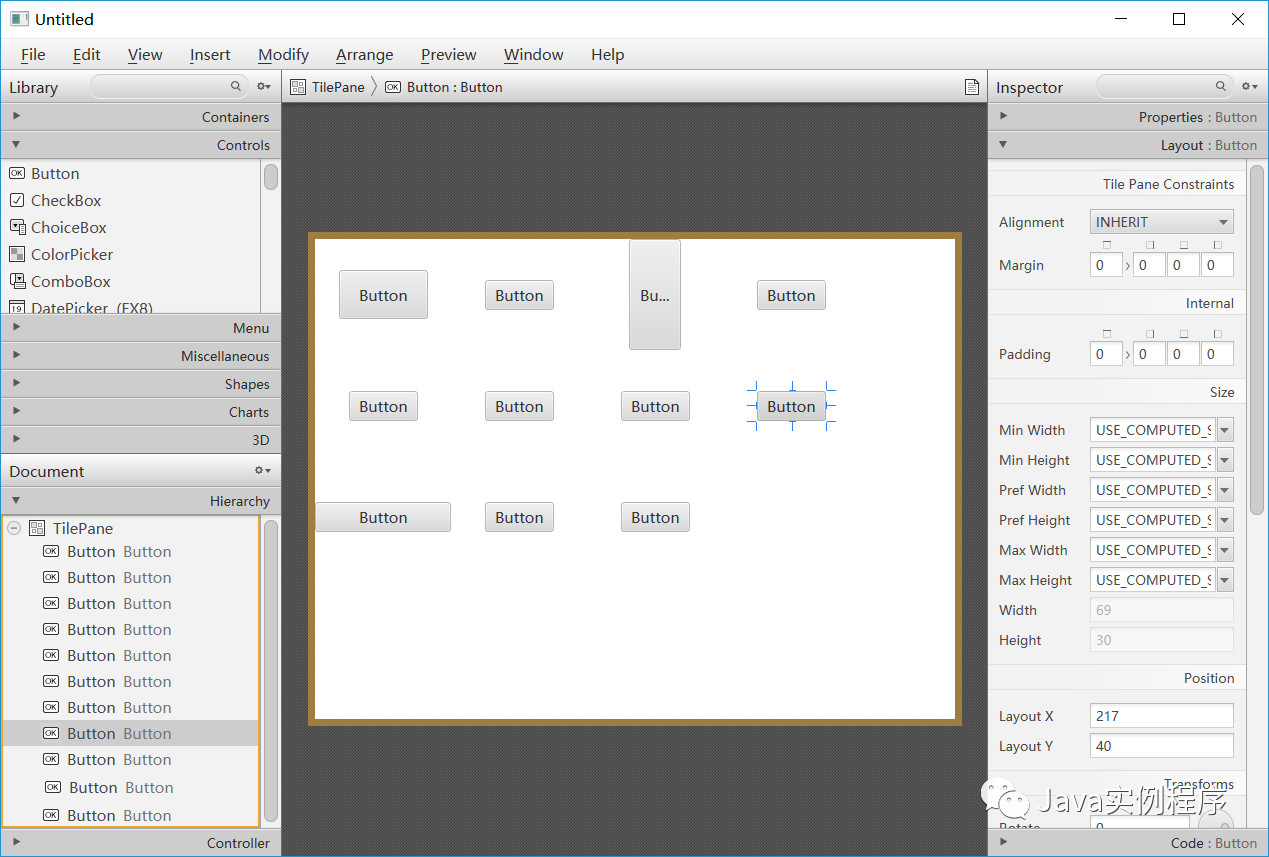Choose the ChoiceBox control in Library
This screenshot has height=857, width=1269.
pyautogui.click(x=68, y=227)
